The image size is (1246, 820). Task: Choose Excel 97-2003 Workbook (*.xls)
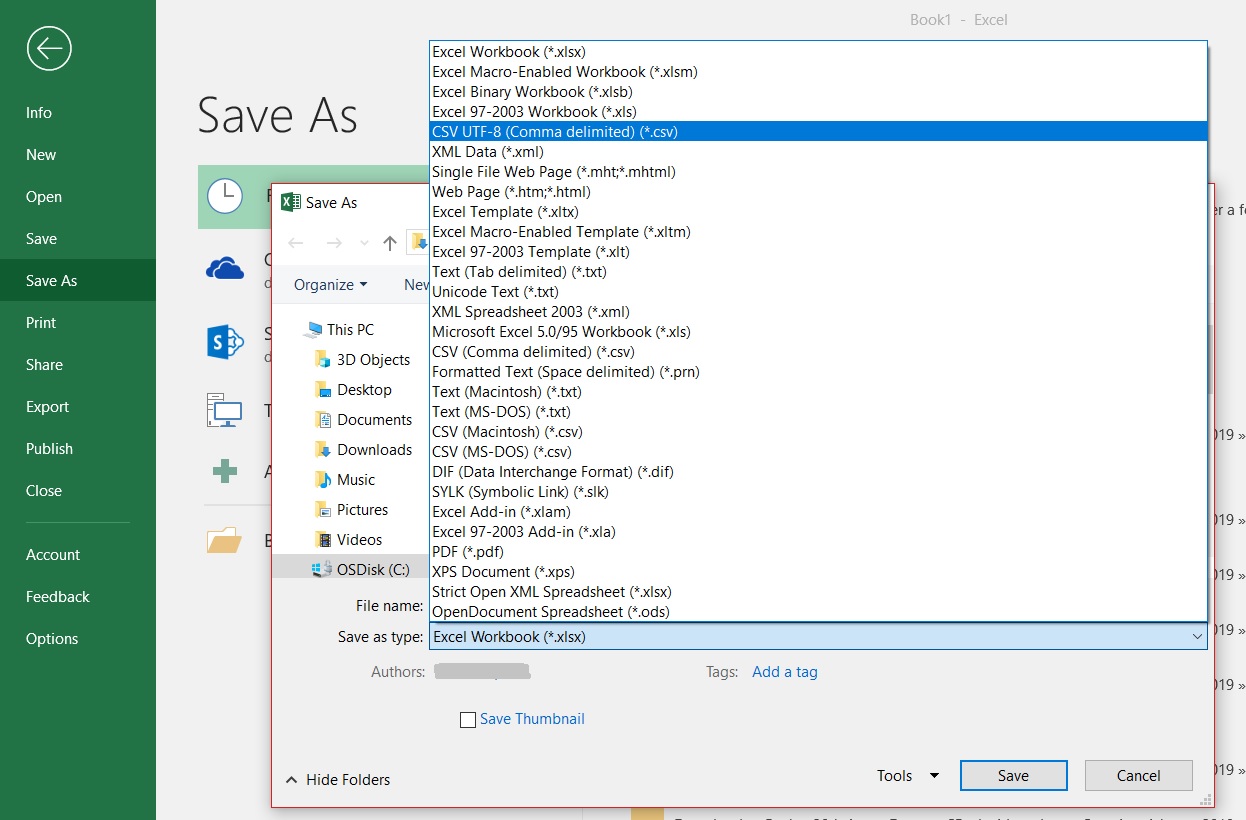coord(818,111)
